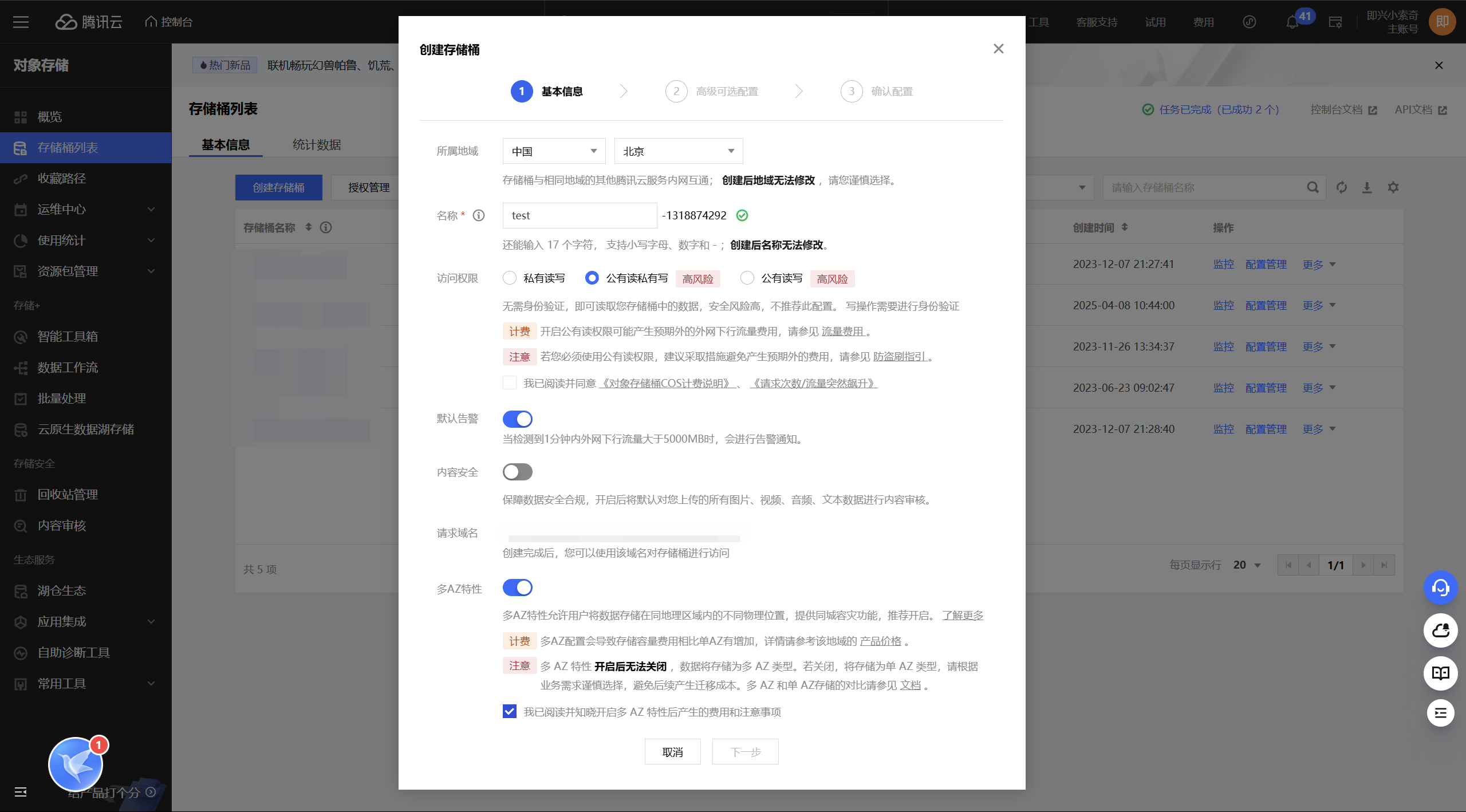
Task: Open the customer service headset floating button
Action: tap(1440, 588)
